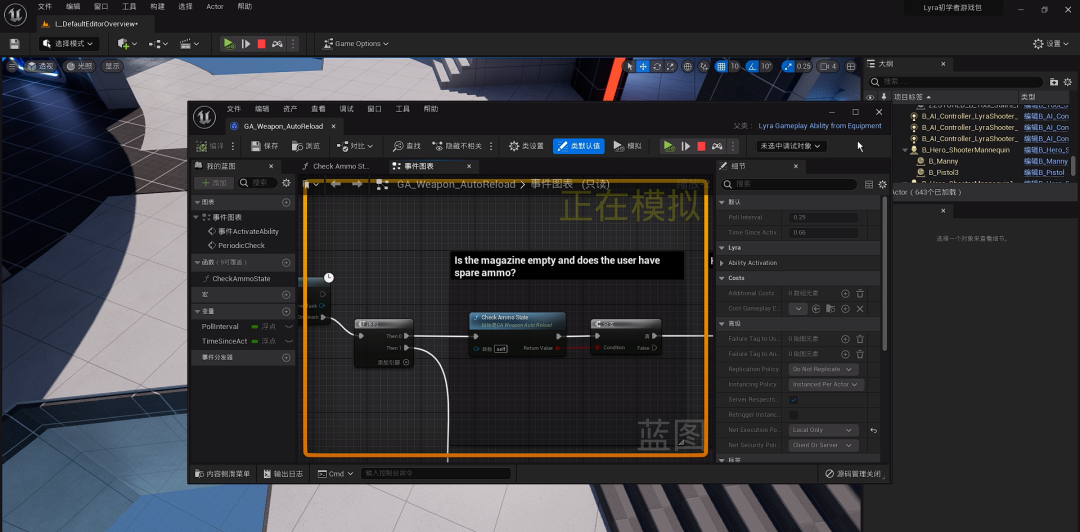This screenshot has height=532, width=1080.
Task: Open the viewport hamburger options menu
Action: tap(12, 66)
